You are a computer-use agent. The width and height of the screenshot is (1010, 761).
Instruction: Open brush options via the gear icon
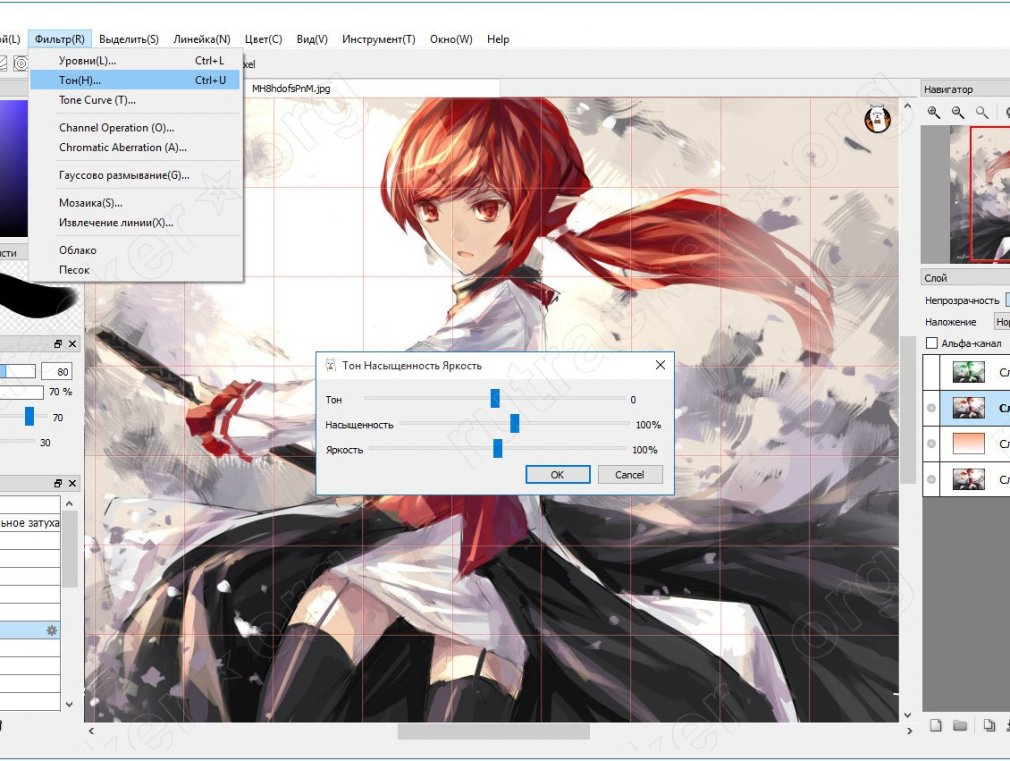52,630
